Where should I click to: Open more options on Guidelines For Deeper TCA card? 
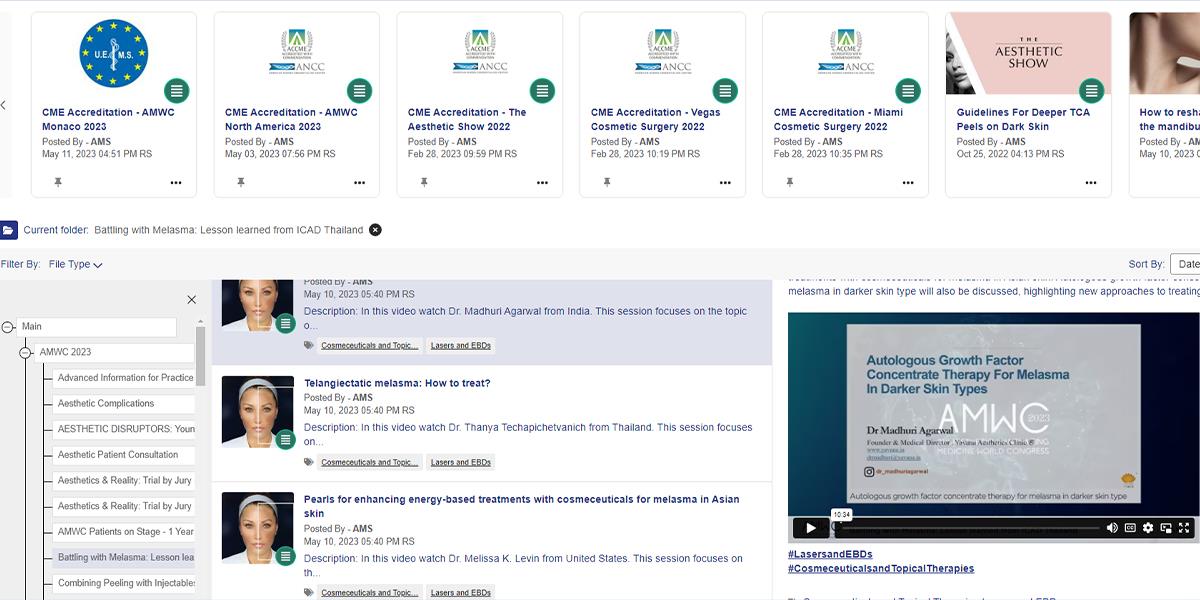1091,183
